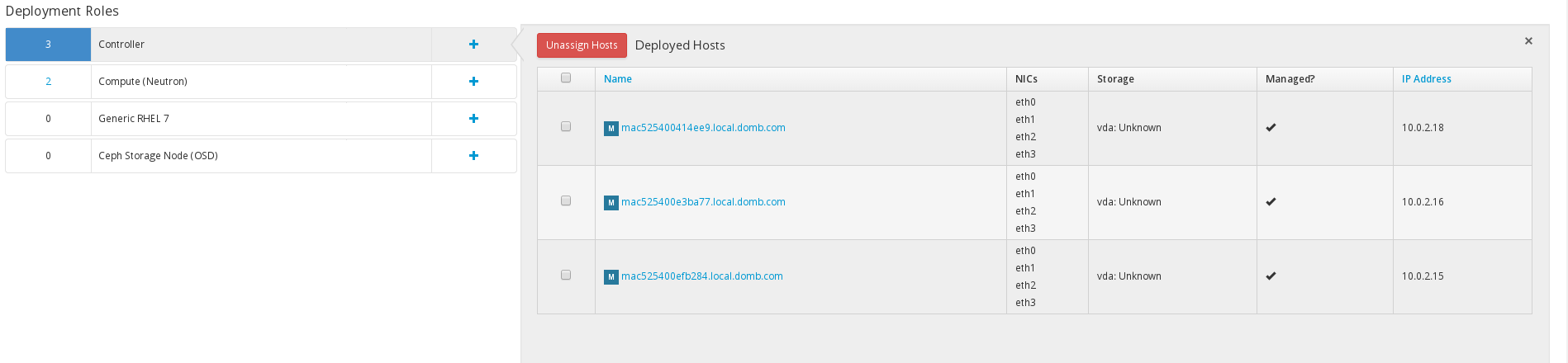
Task: Click the NICs column header
Action: click(1026, 79)
